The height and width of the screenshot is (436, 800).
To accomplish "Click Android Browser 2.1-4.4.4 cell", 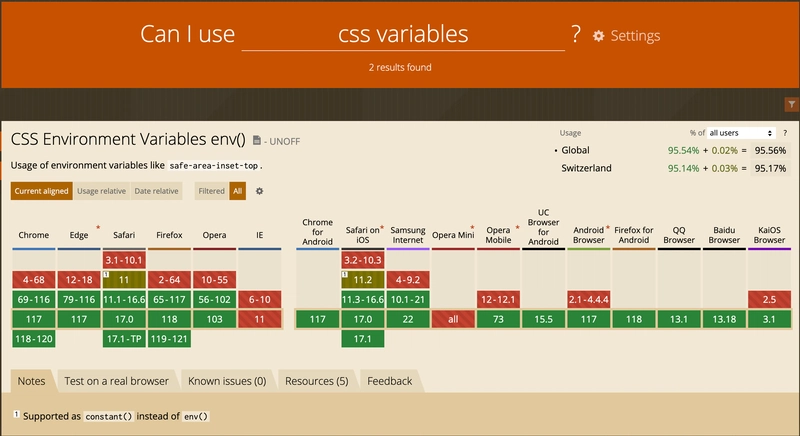I will [x=588, y=299].
